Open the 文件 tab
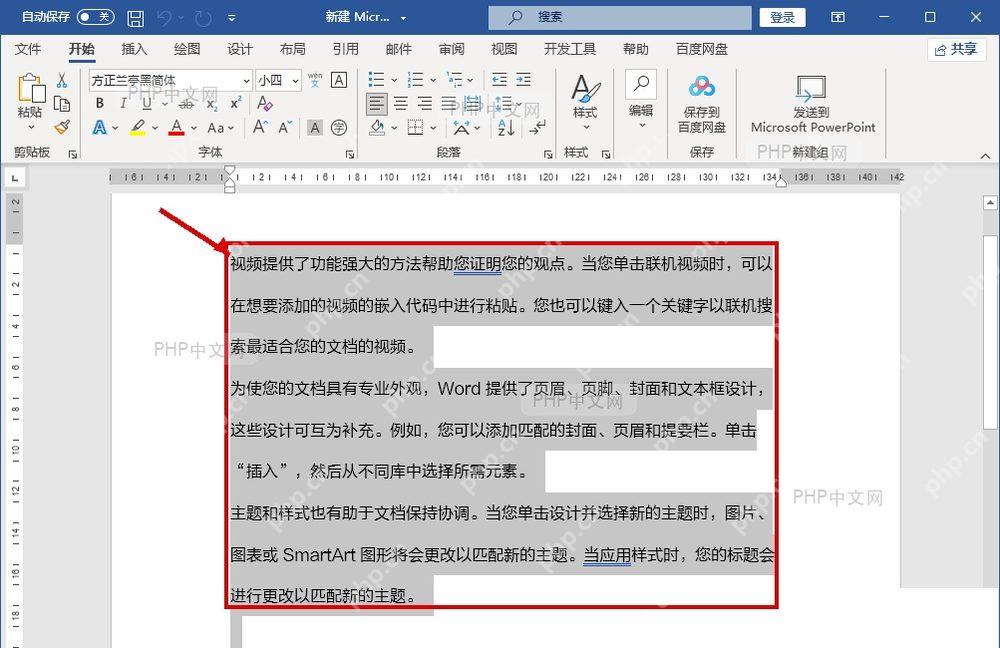Screen dimensions: 1000x648 [28, 49]
